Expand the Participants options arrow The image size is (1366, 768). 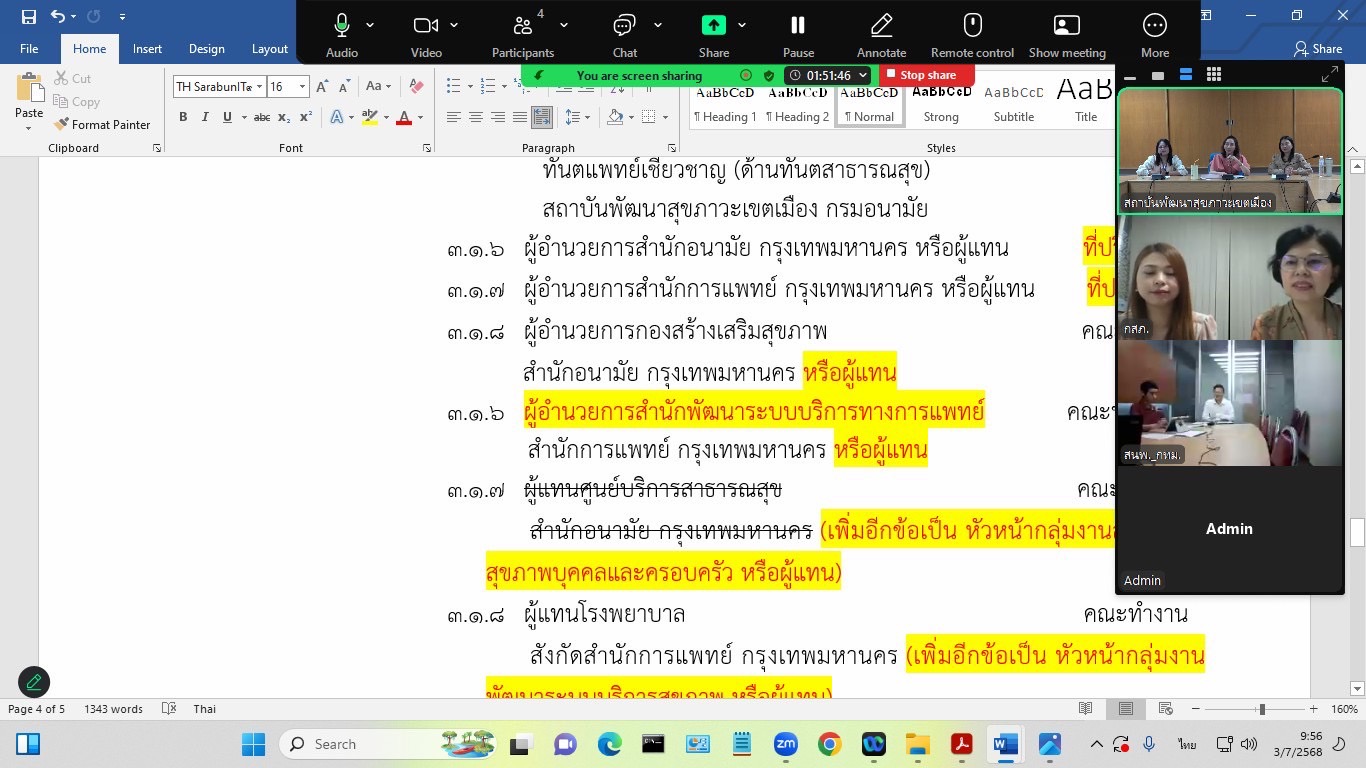coord(564,25)
